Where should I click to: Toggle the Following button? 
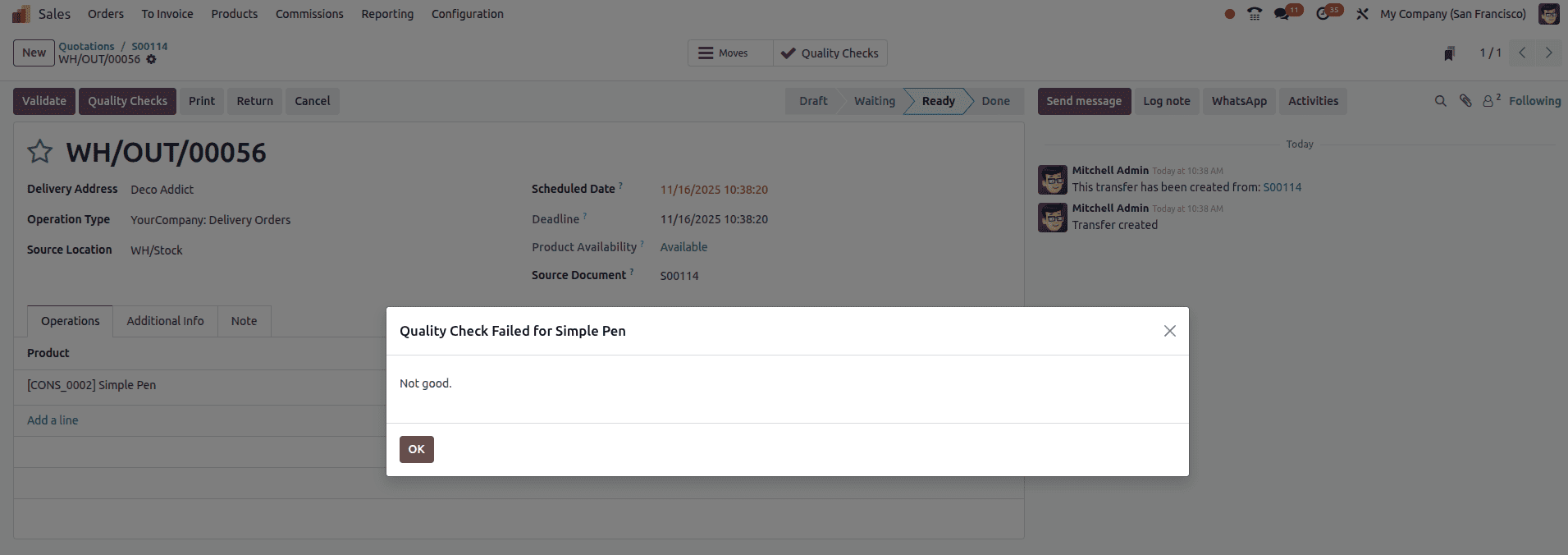coord(1534,101)
